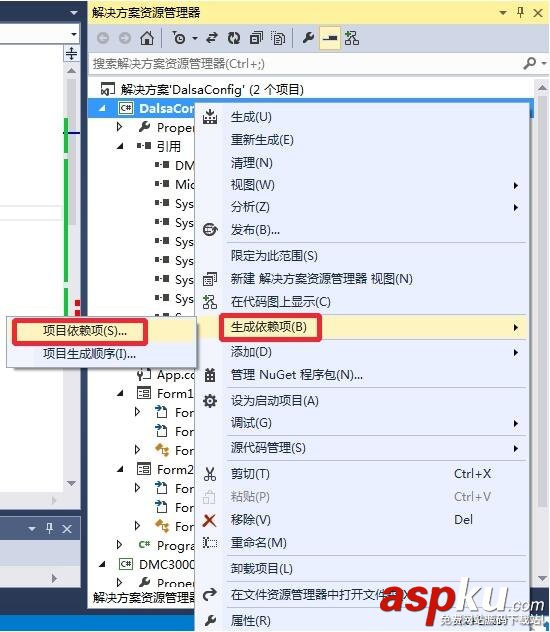The height and width of the screenshot is (632, 550).
Task: Click the Refresh icon in Solution Explorer
Action: [234, 38]
